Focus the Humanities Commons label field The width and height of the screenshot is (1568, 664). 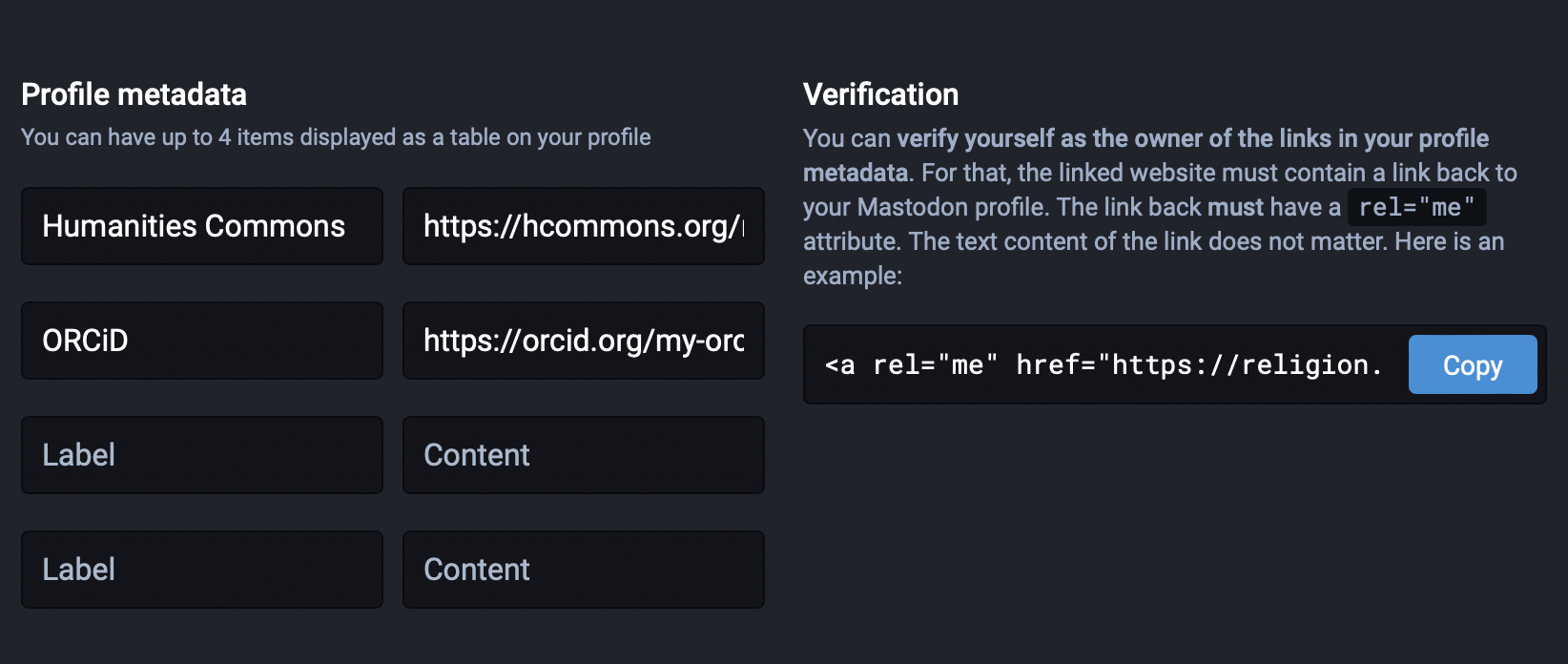(201, 226)
